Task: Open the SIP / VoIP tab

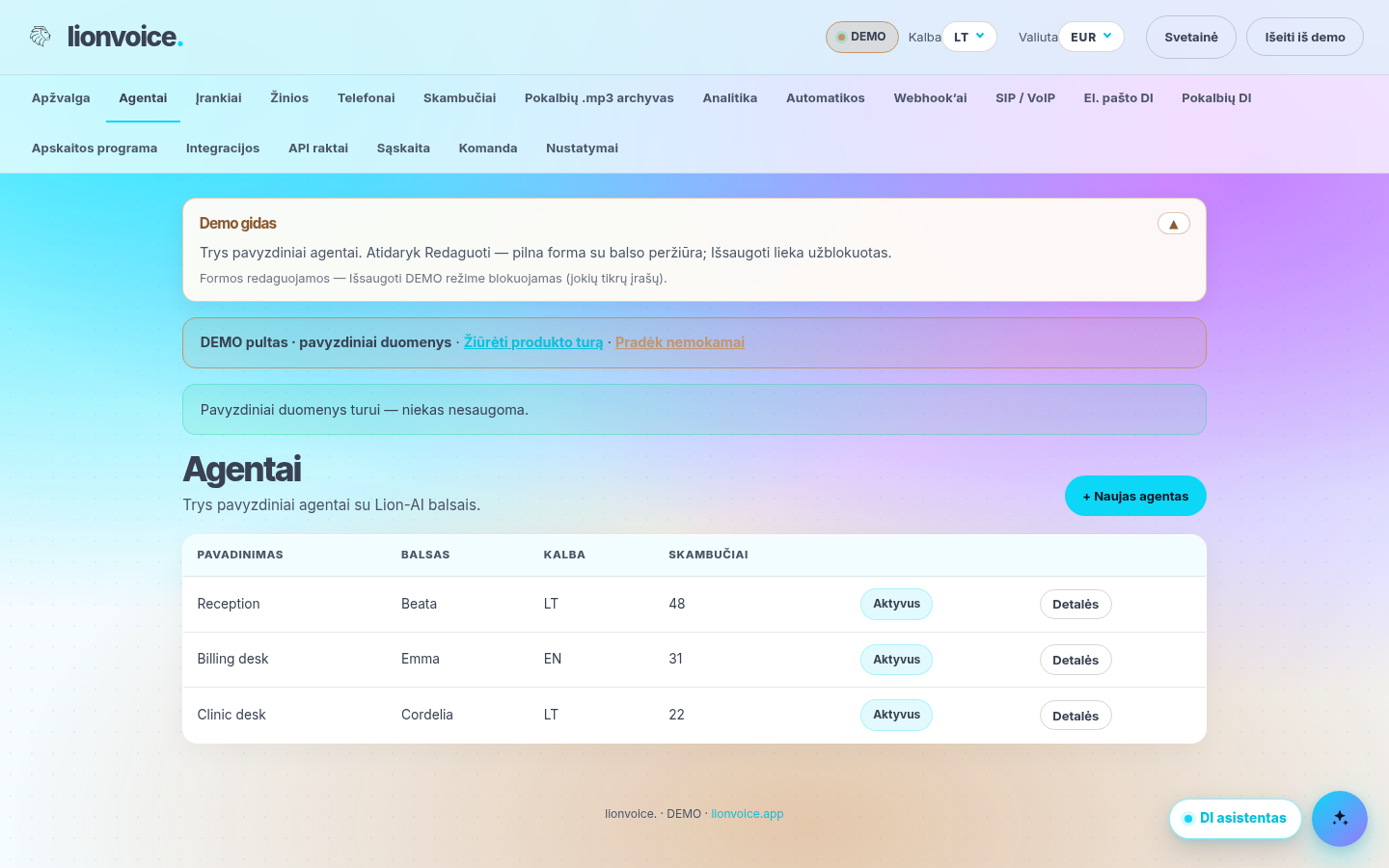Action: [1025, 97]
